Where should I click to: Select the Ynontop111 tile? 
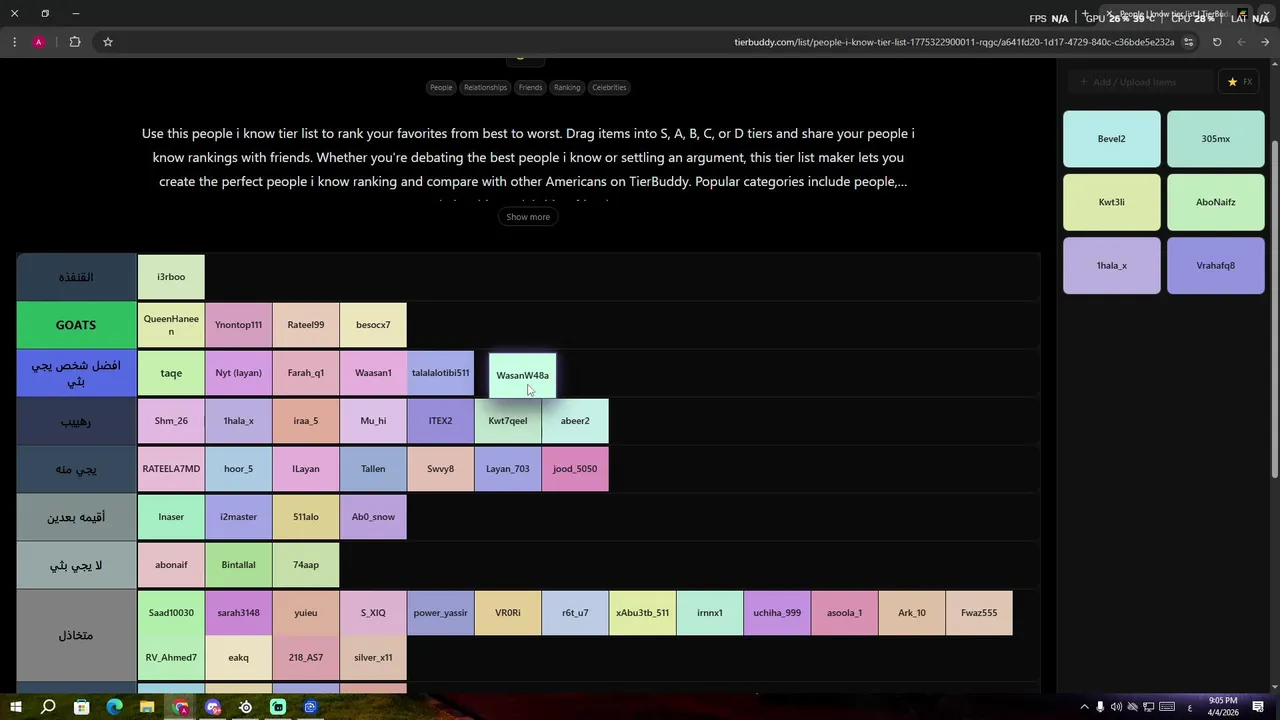tap(238, 325)
